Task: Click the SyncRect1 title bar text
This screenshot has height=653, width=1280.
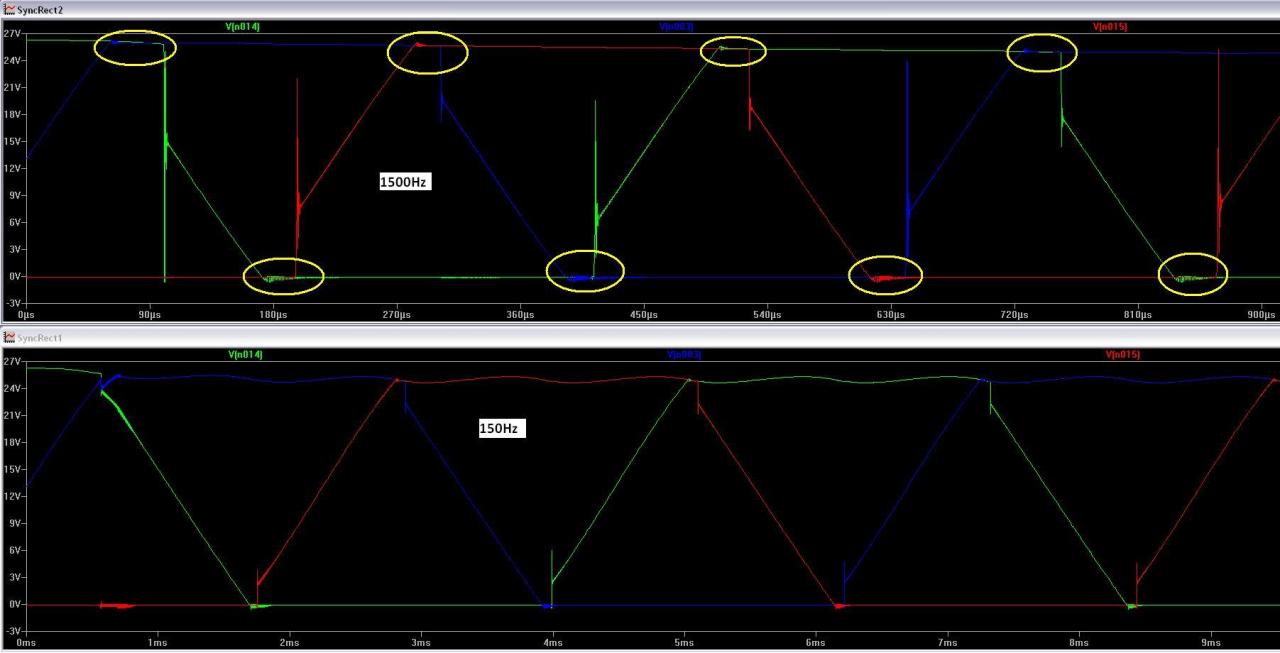Action: [40, 337]
